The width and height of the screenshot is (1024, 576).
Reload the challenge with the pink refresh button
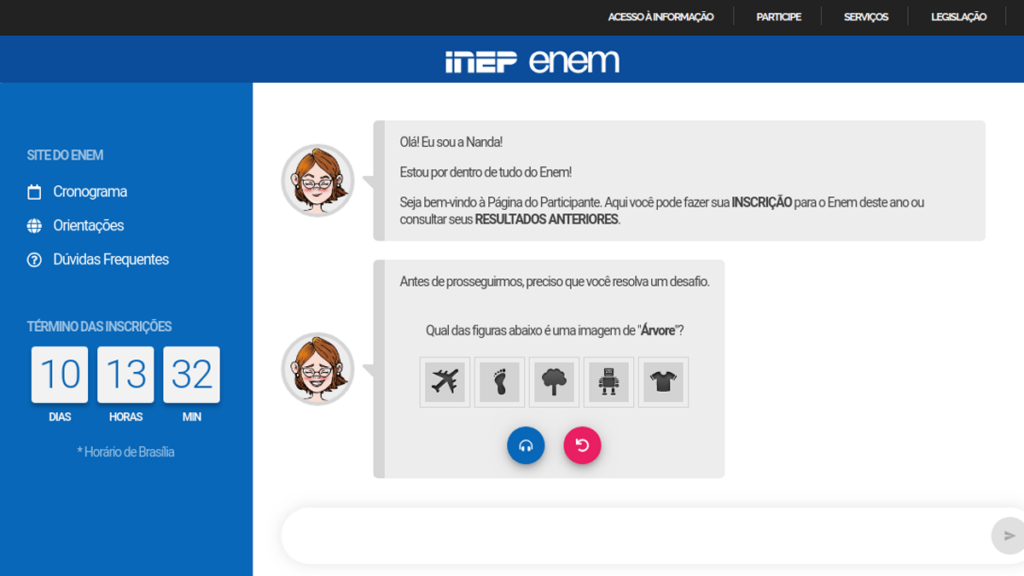(582, 445)
